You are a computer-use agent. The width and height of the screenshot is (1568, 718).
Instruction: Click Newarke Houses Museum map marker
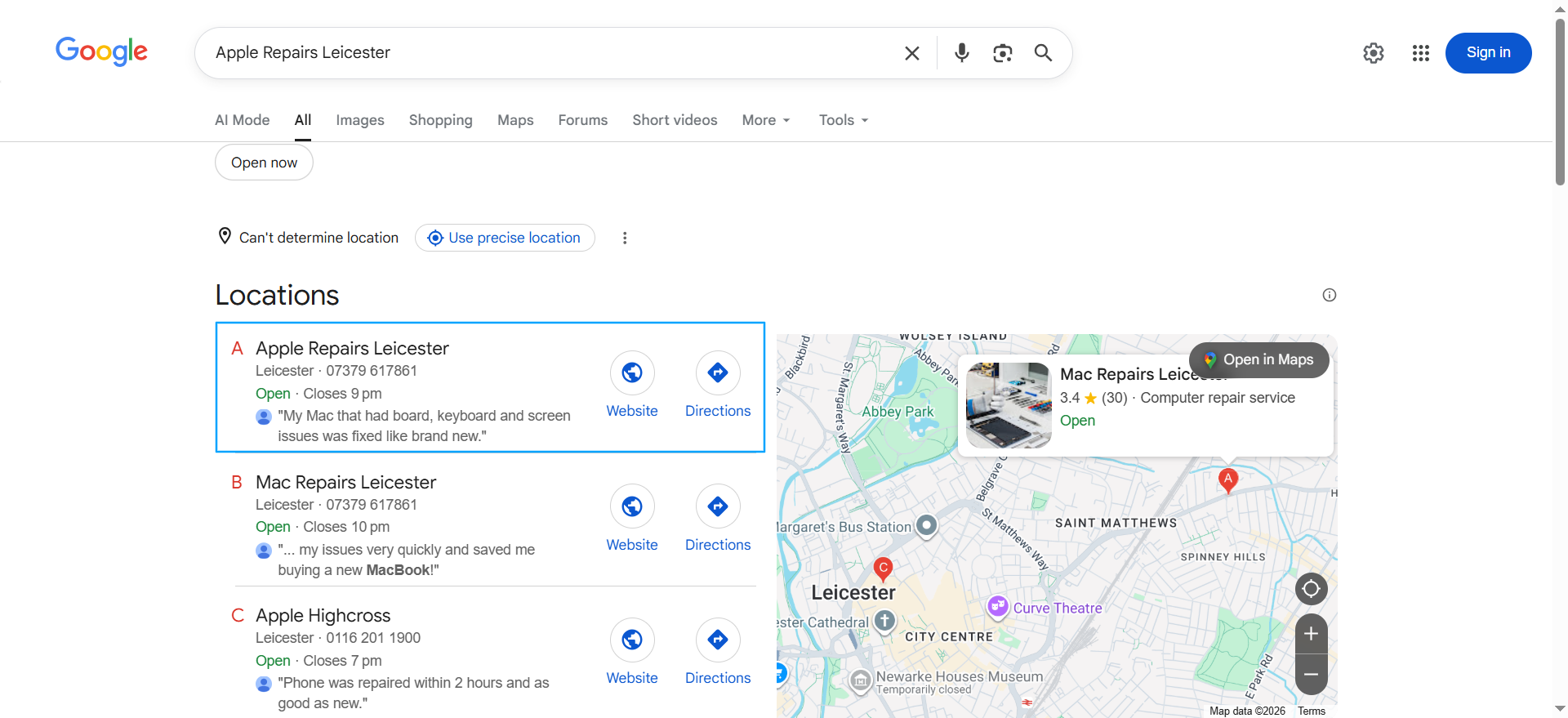click(860, 680)
